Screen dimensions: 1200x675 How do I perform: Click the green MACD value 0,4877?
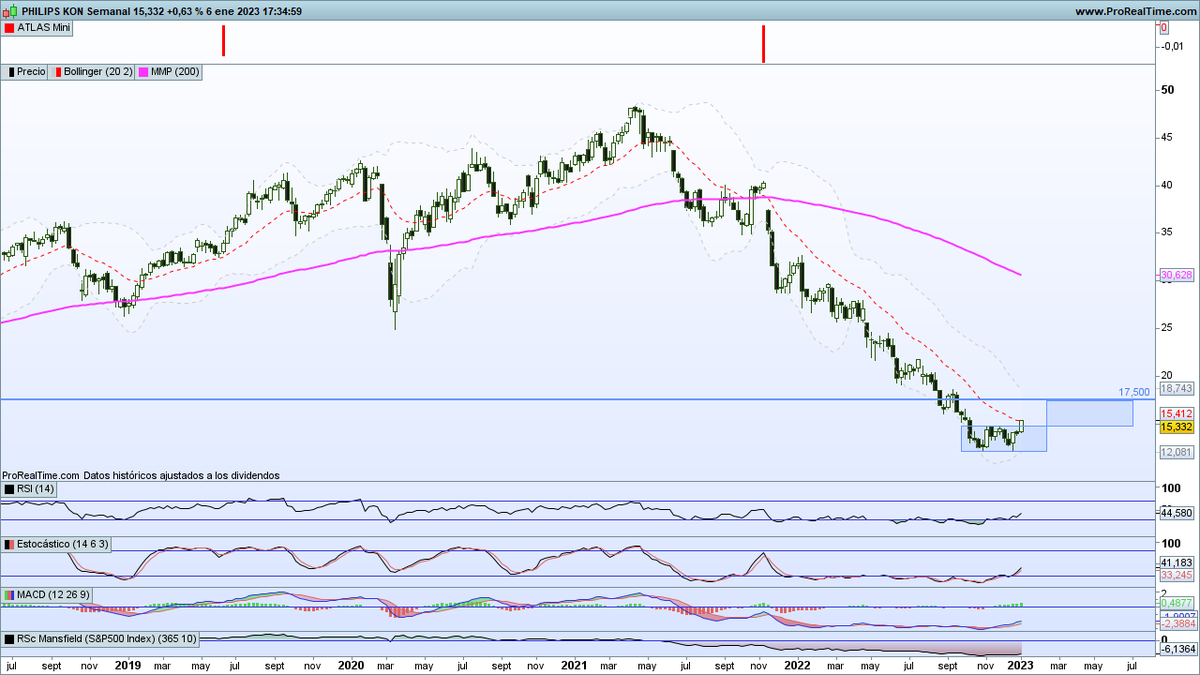point(1175,603)
